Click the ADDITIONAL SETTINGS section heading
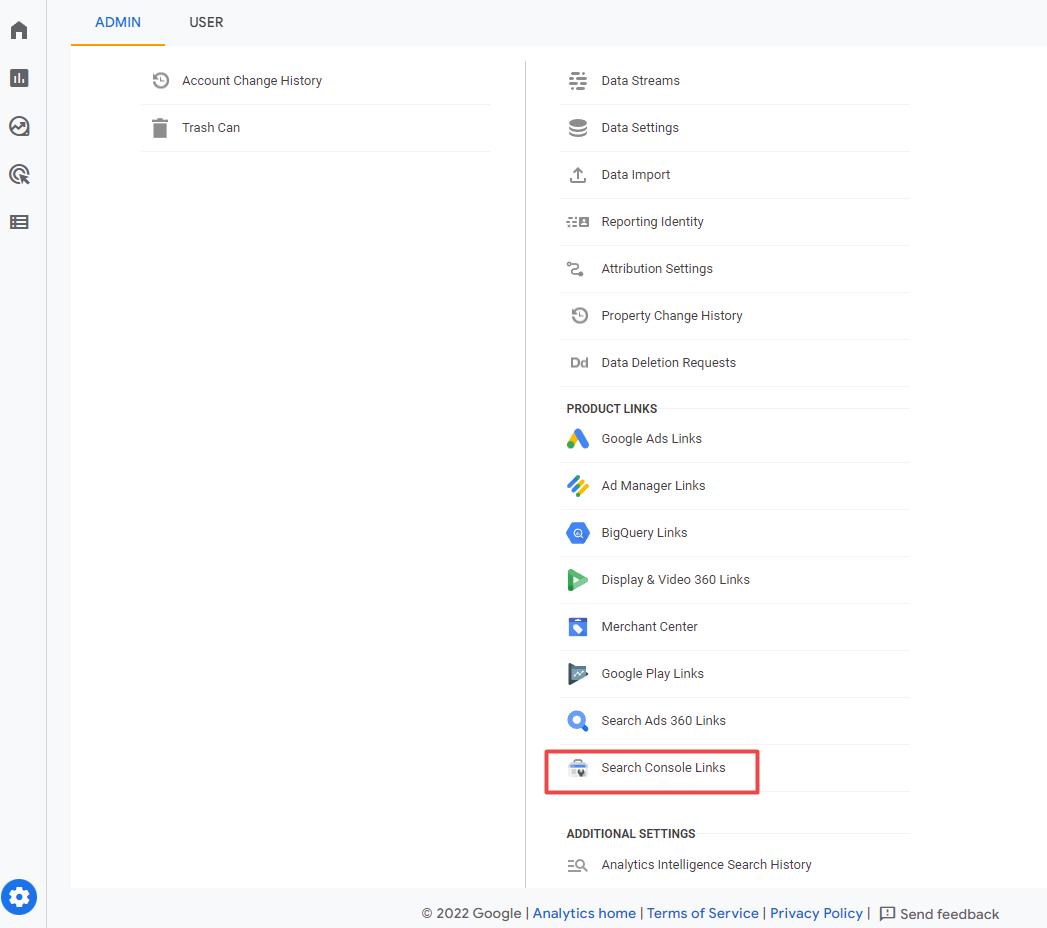Screen dimensions: 1047x928 631,834
